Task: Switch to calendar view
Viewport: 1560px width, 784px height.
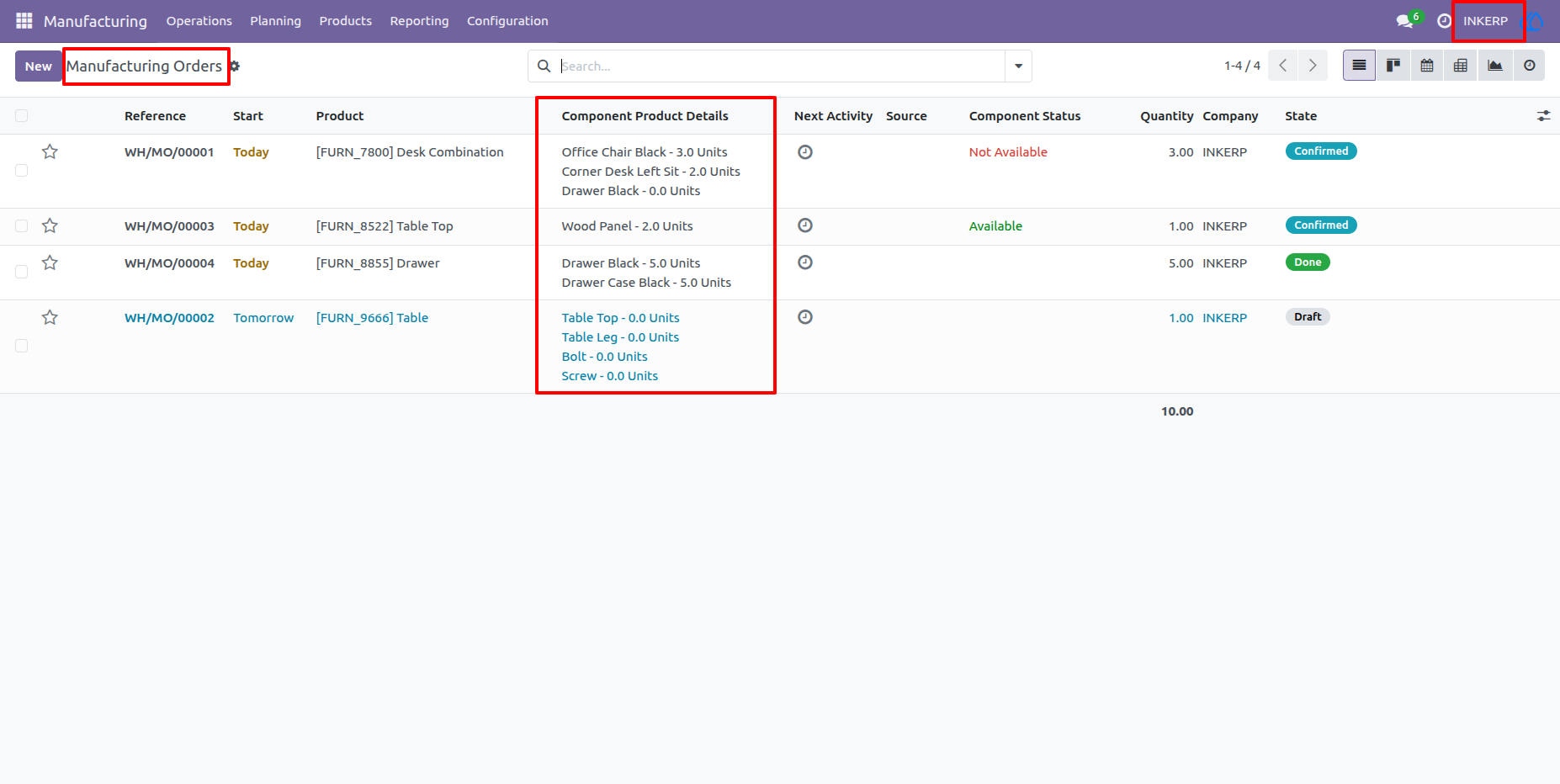Action: (x=1427, y=66)
